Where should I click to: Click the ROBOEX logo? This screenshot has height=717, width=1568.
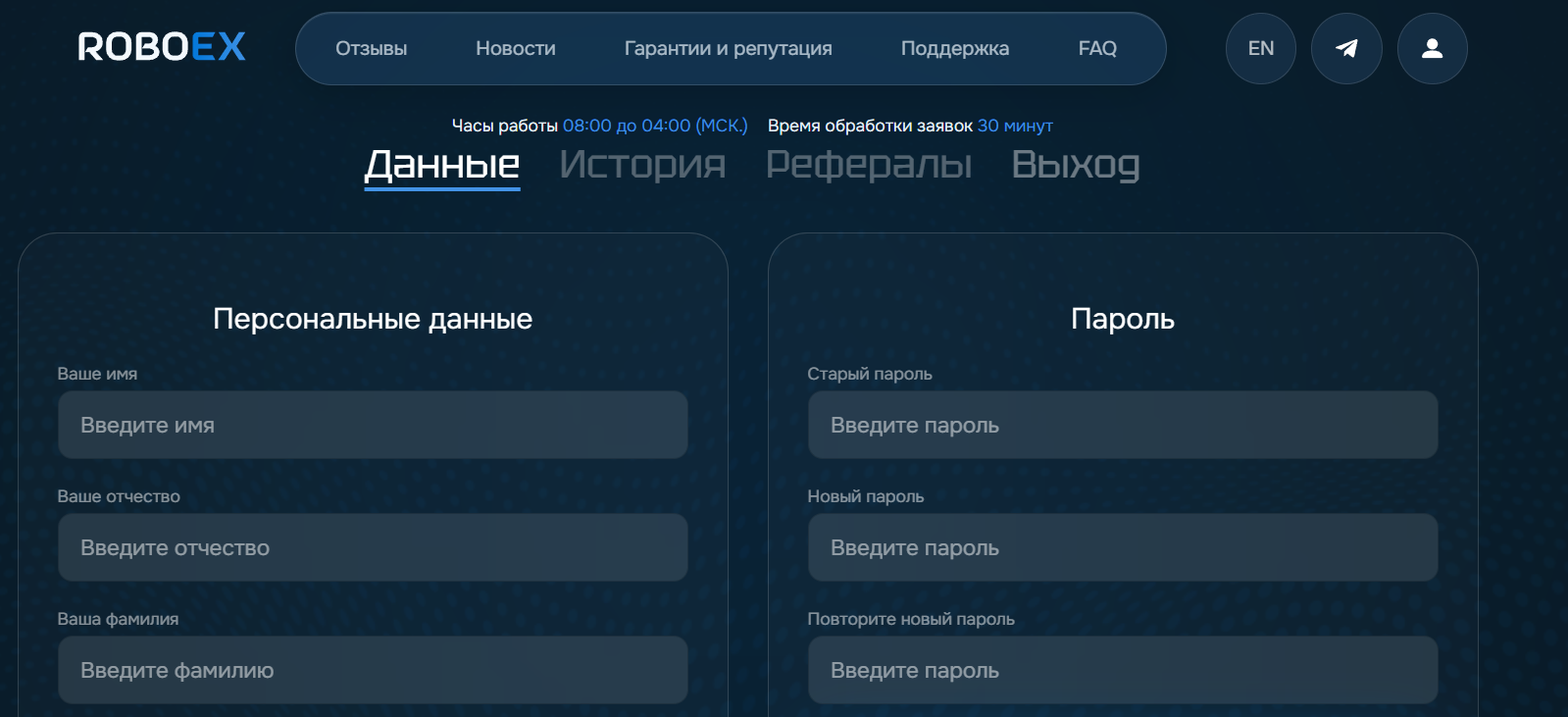tap(162, 47)
